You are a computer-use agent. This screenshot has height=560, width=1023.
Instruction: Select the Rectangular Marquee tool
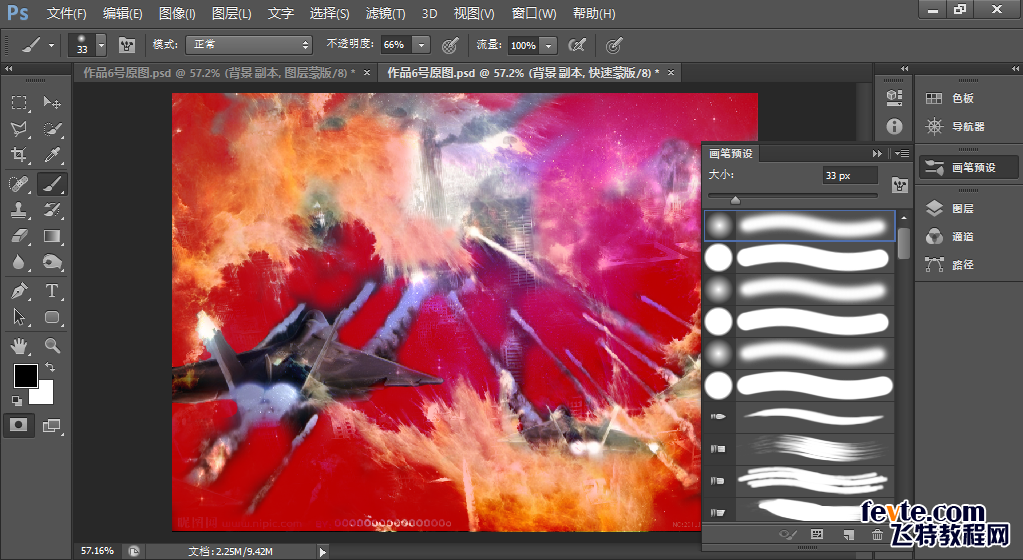(x=19, y=102)
